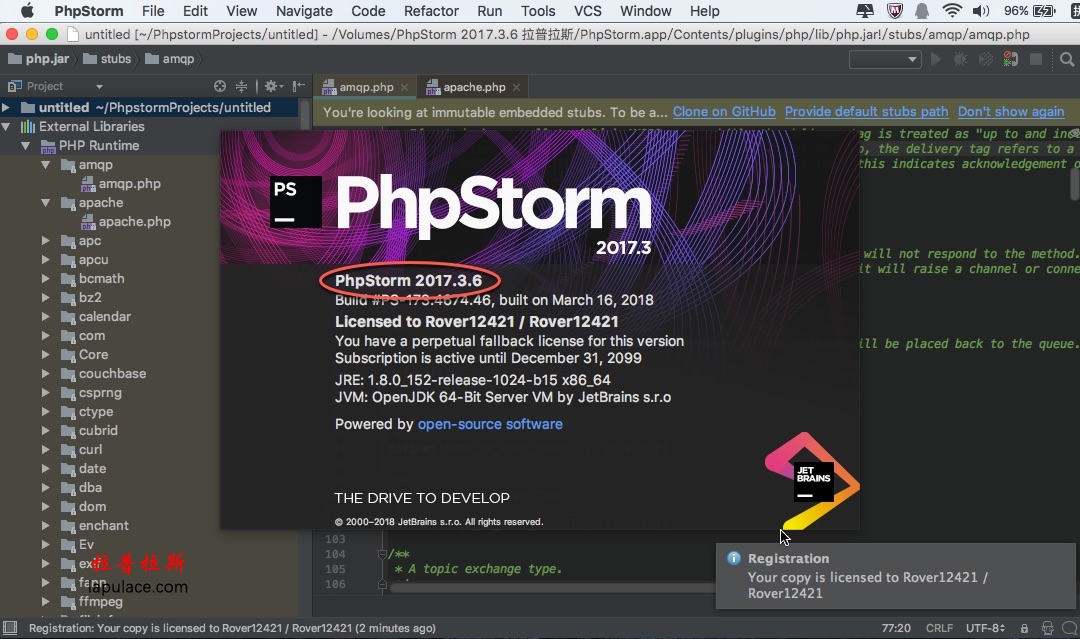Expand the curl folder
This screenshot has width=1080, height=639.
point(45,450)
